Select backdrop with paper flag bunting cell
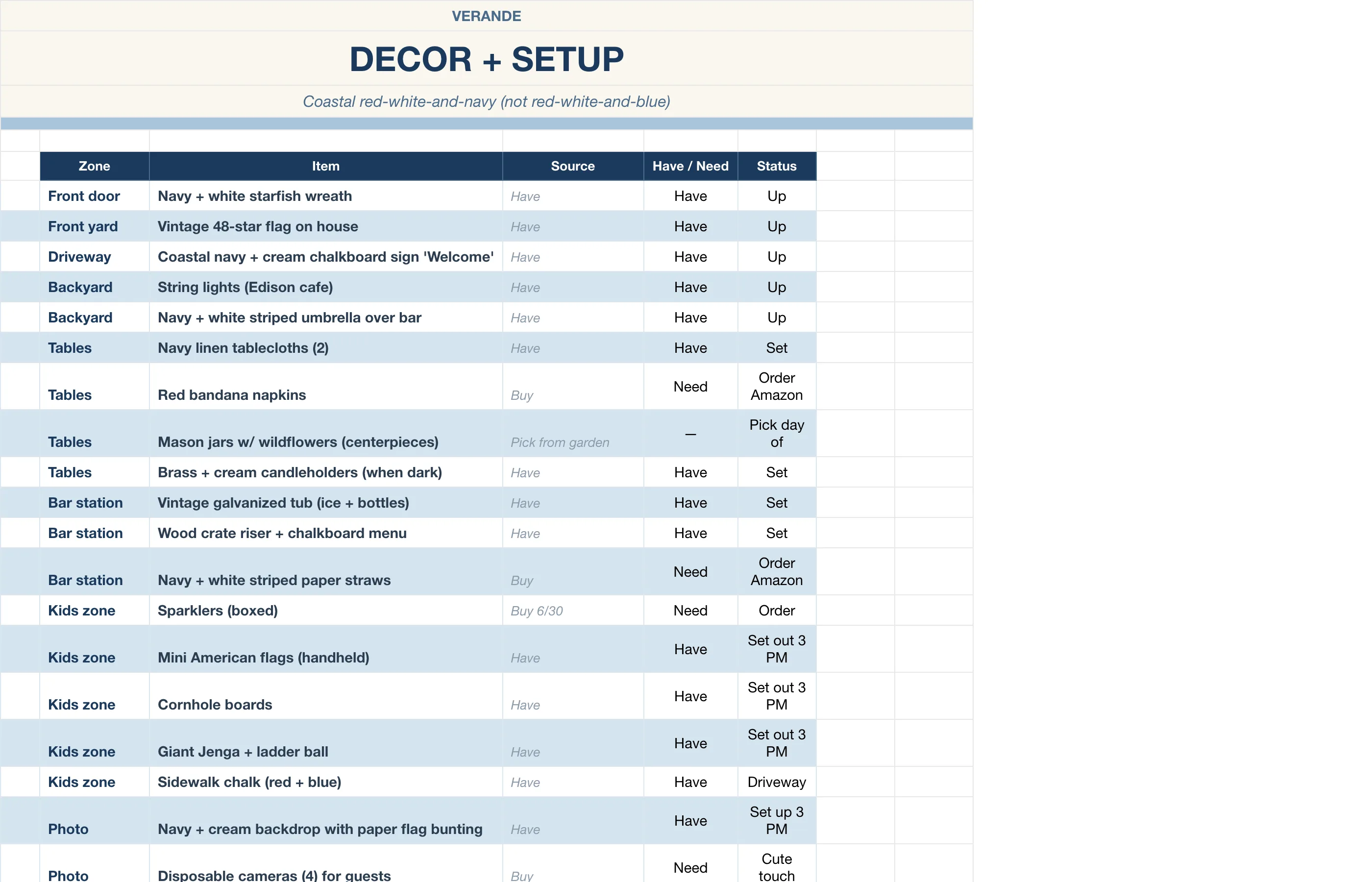 point(326,820)
